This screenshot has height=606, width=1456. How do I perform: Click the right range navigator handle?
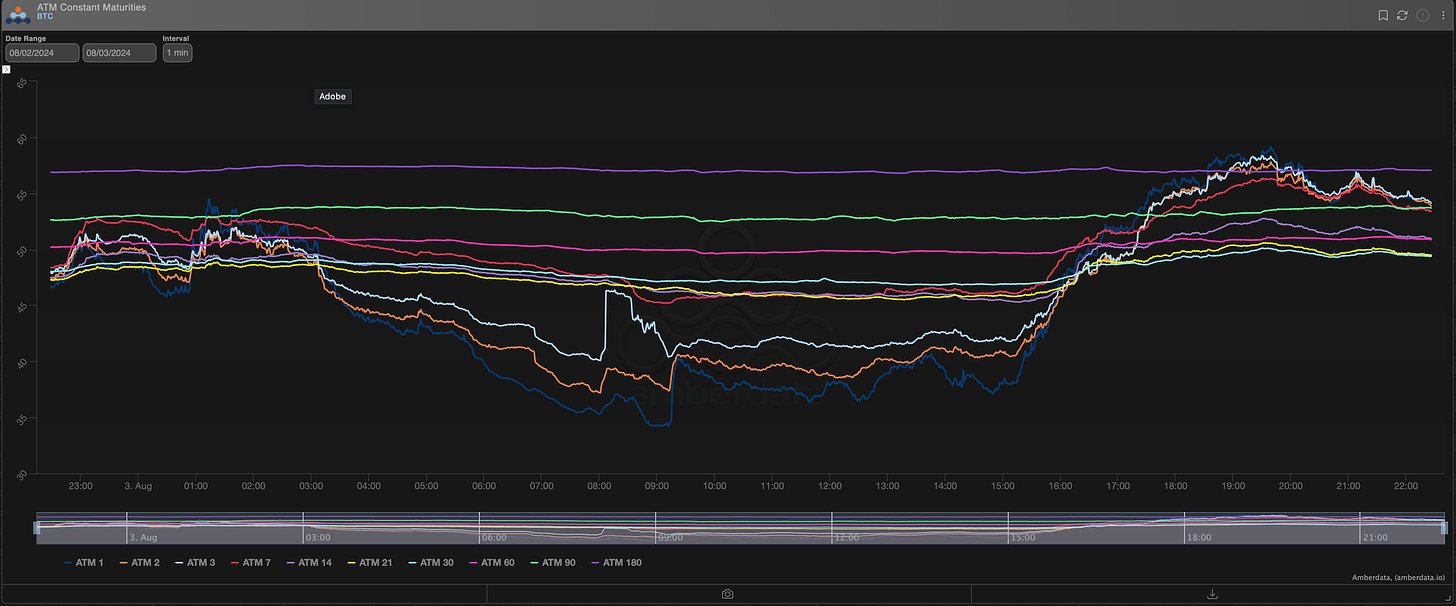click(1443, 528)
